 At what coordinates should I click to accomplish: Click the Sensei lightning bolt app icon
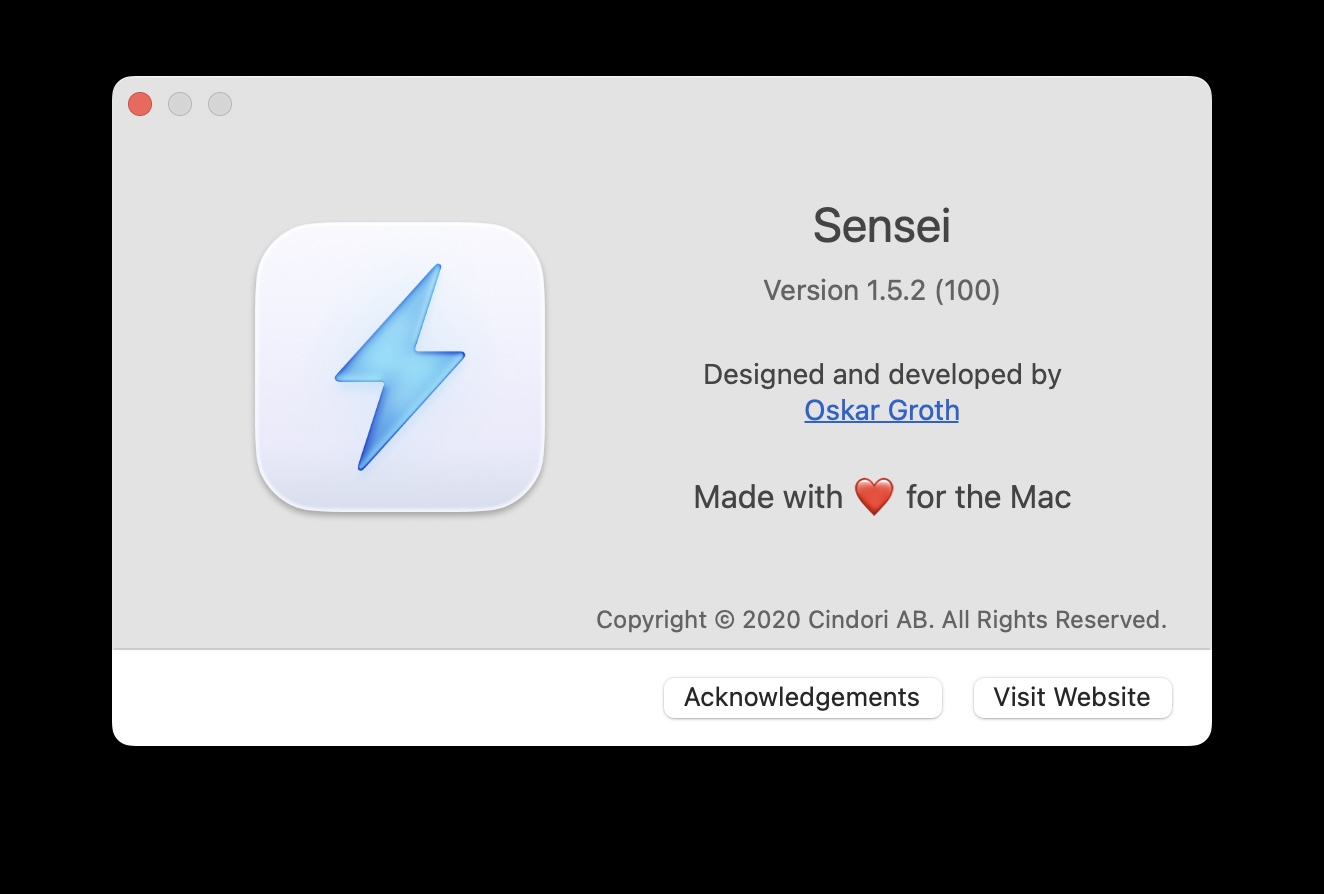point(400,367)
